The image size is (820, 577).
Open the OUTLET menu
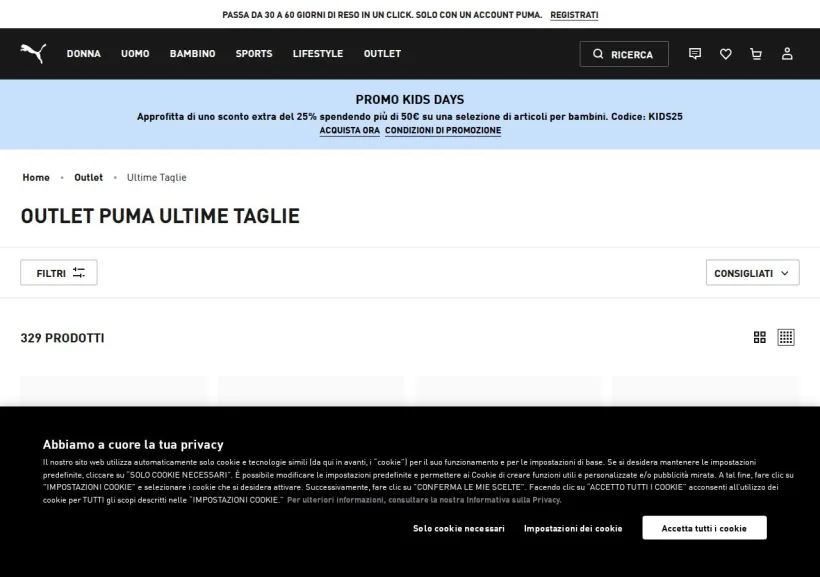pyautogui.click(x=382, y=53)
